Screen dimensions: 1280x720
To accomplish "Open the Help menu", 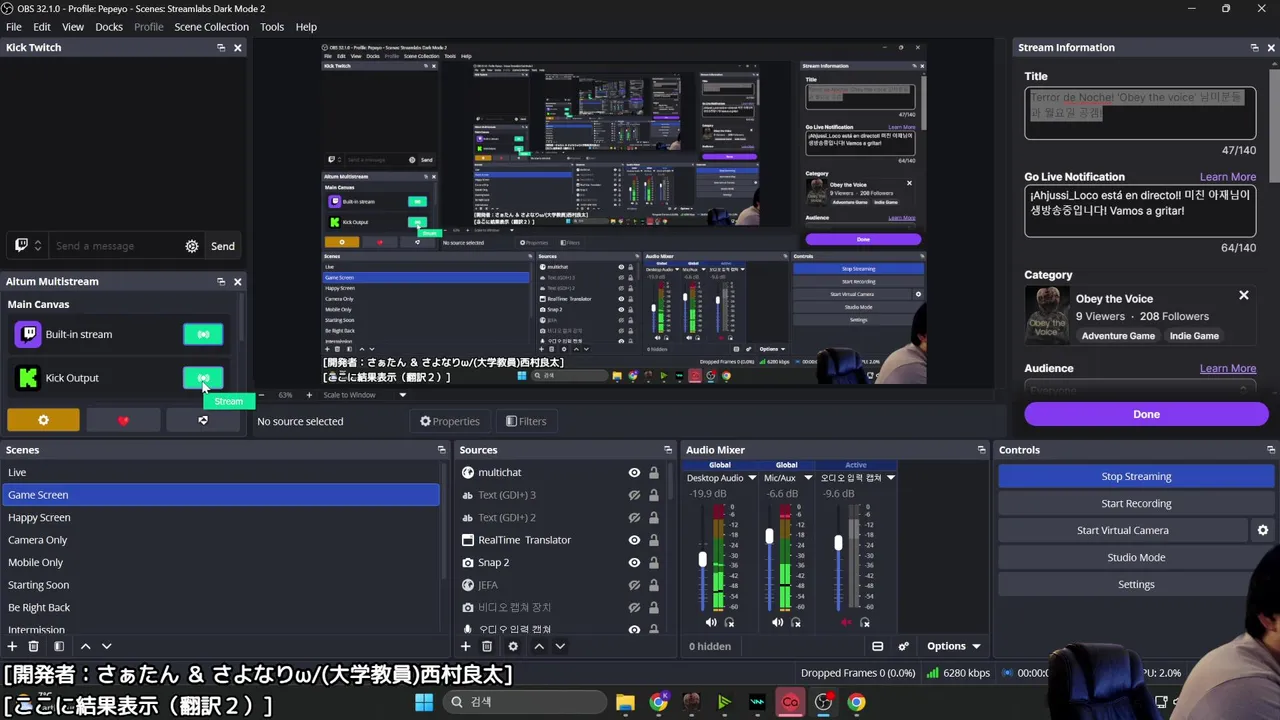I will pyautogui.click(x=306, y=27).
